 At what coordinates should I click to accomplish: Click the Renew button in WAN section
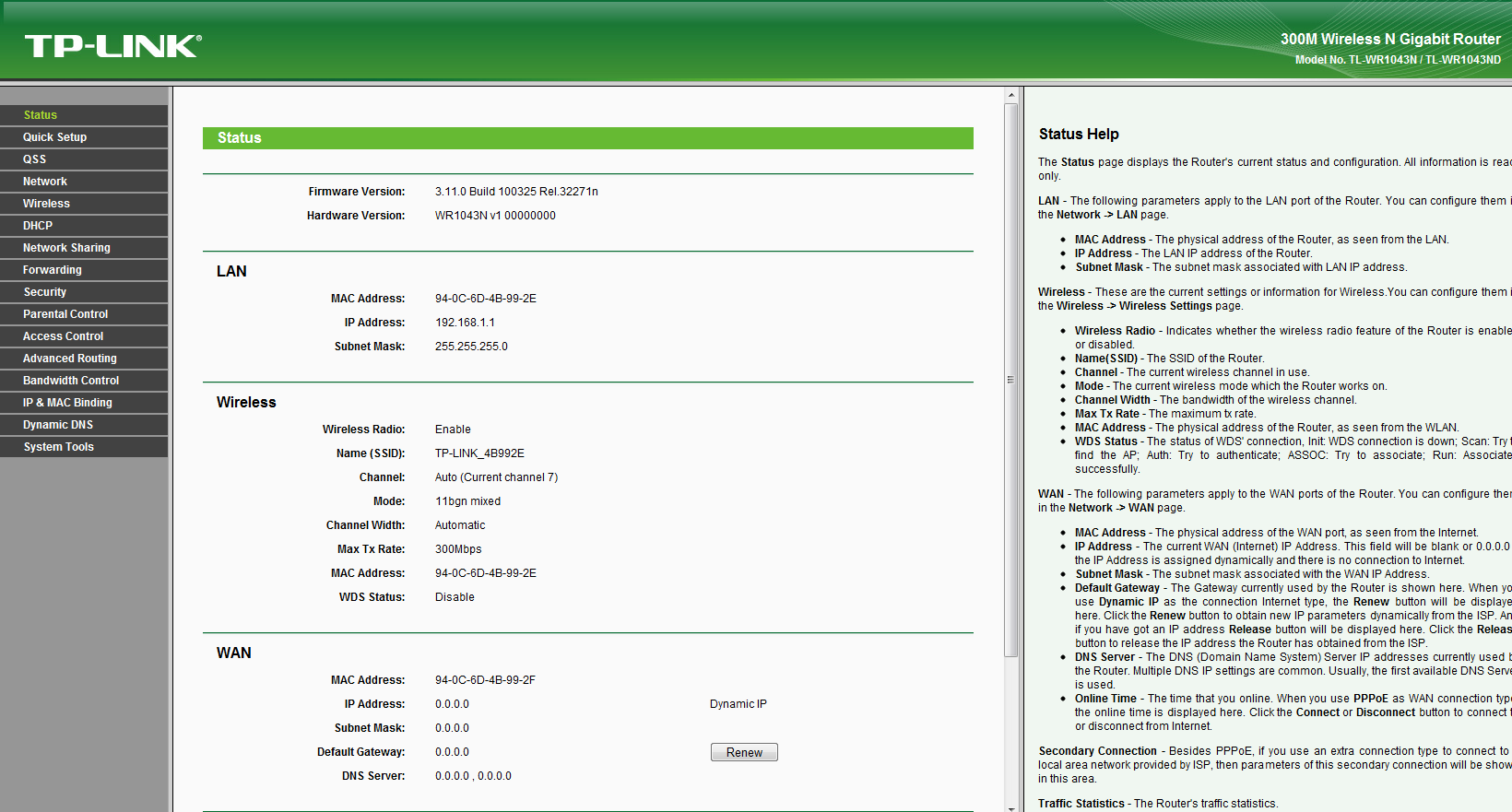(x=744, y=752)
